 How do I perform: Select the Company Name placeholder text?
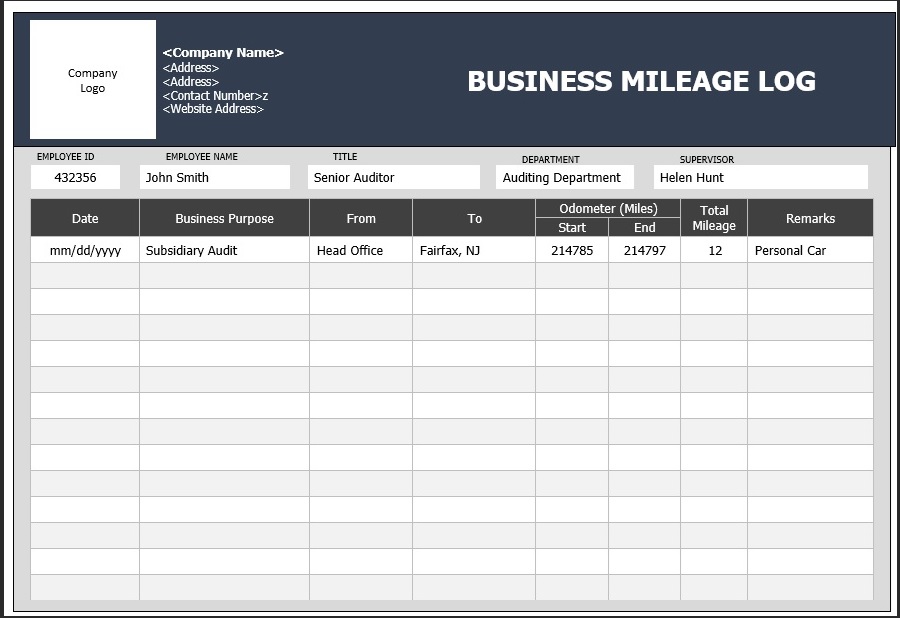pos(223,52)
